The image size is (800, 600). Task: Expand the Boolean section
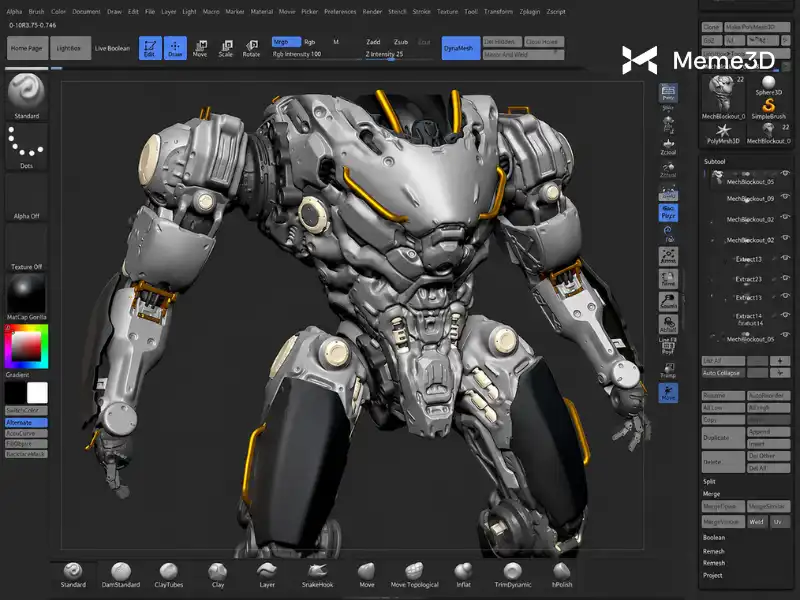pos(714,537)
